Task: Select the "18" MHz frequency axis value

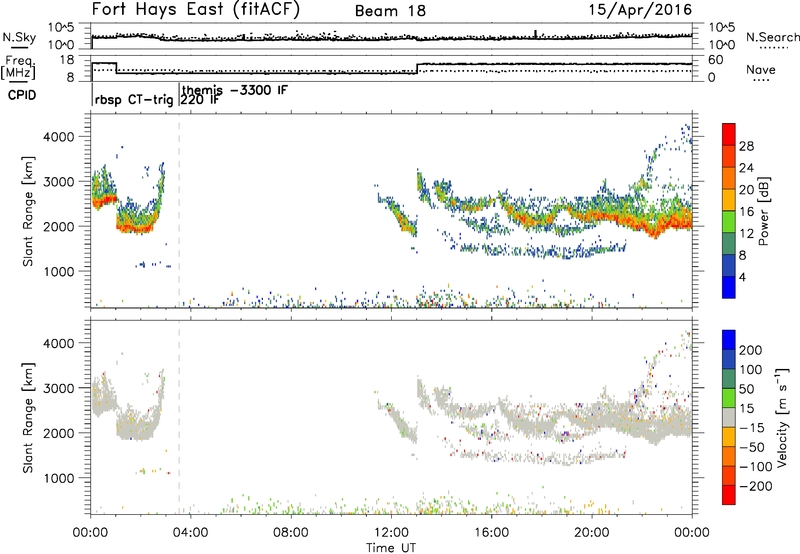Action: pos(67,60)
